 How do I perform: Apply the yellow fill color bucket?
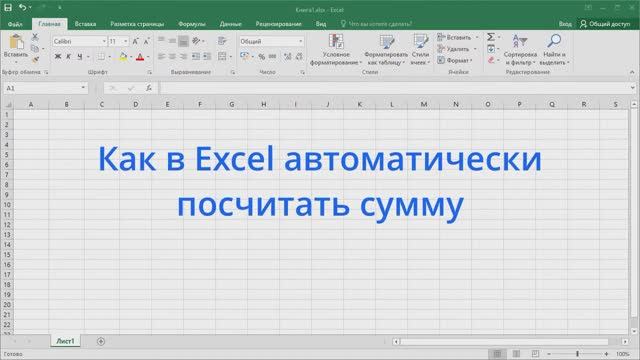tap(123, 56)
